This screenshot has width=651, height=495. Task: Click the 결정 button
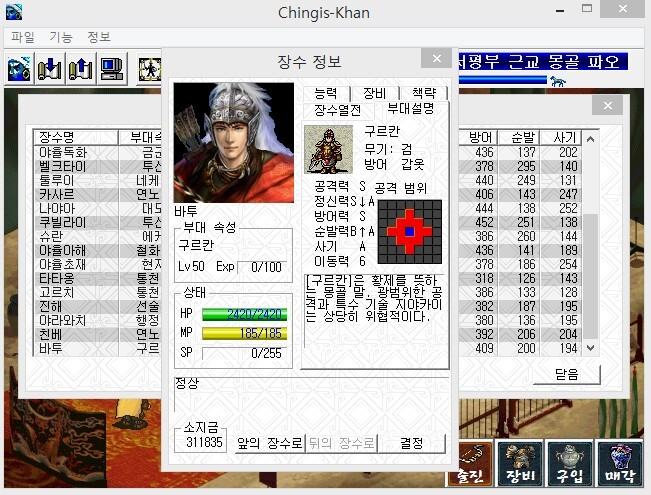tap(411, 444)
